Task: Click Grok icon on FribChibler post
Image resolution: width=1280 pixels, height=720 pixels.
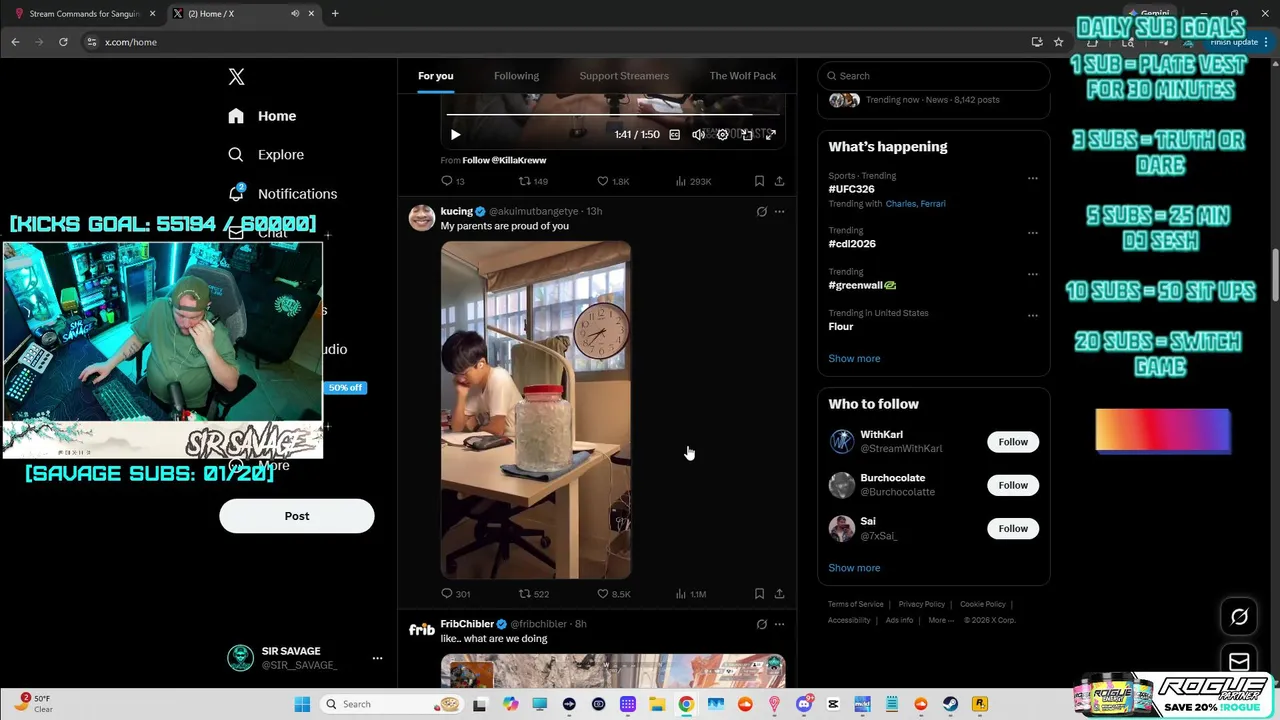Action: click(x=761, y=625)
